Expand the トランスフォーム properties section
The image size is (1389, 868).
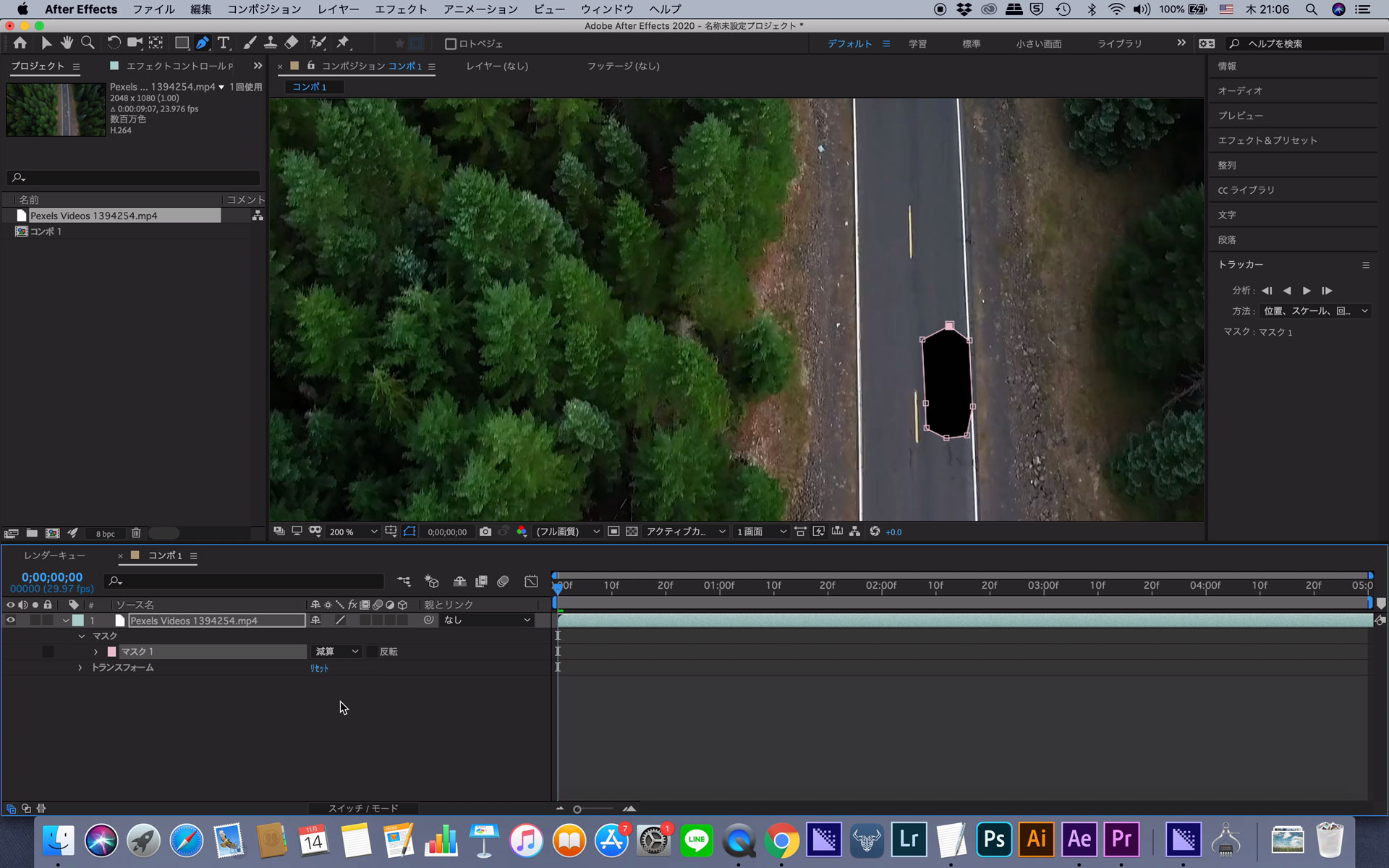(x=80, y=667)
